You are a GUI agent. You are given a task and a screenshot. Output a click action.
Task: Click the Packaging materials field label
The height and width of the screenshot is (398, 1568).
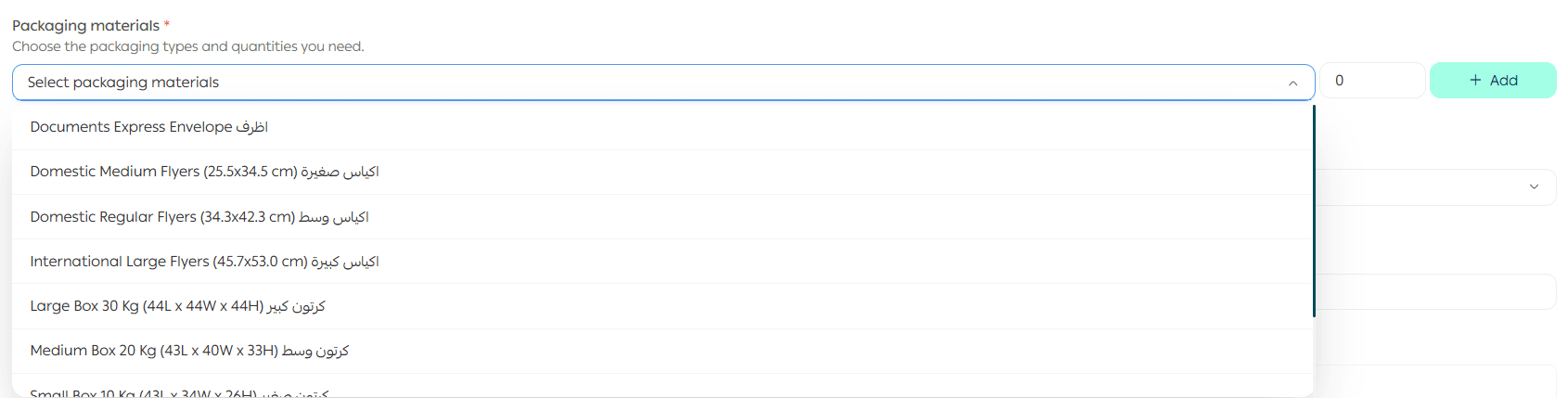point(85,26)
